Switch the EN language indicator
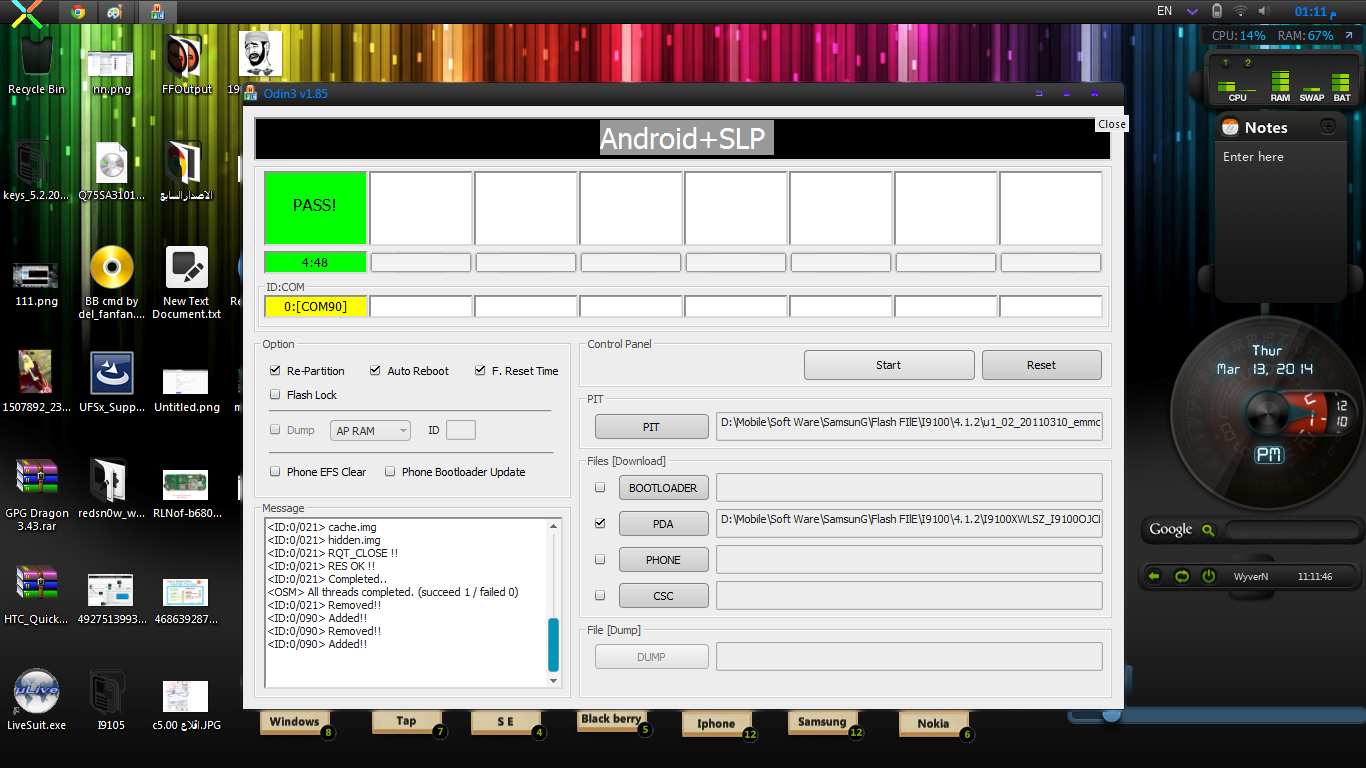 point(1164,11)
